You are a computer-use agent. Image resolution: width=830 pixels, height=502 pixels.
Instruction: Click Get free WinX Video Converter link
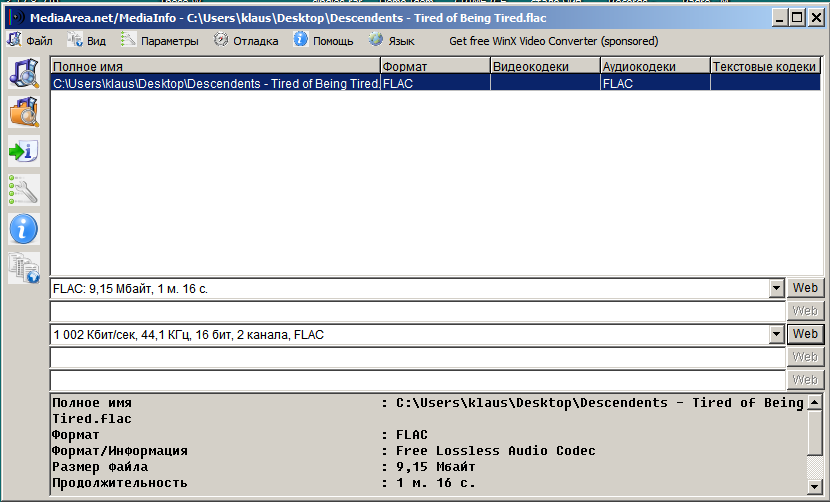[x=554, y=41]
